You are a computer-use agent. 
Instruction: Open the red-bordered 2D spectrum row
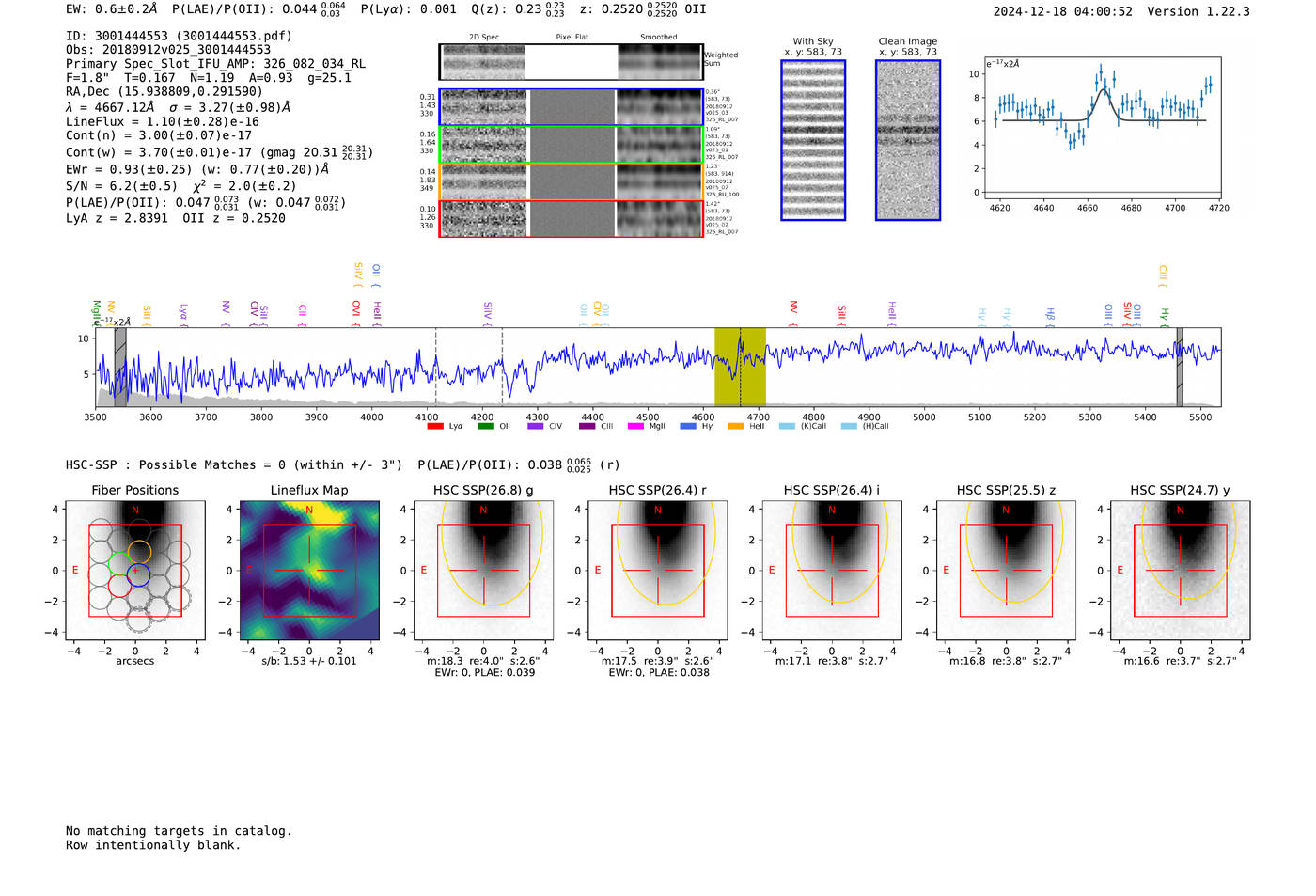571,218
